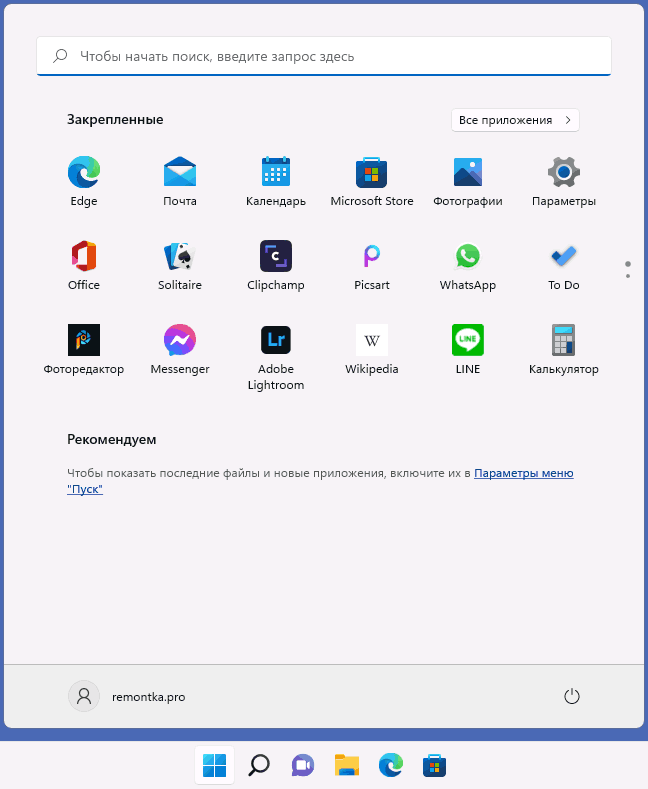648x789 pixels.
Task: Open File Explorer from the taskbar
Action: click(347, 765)
